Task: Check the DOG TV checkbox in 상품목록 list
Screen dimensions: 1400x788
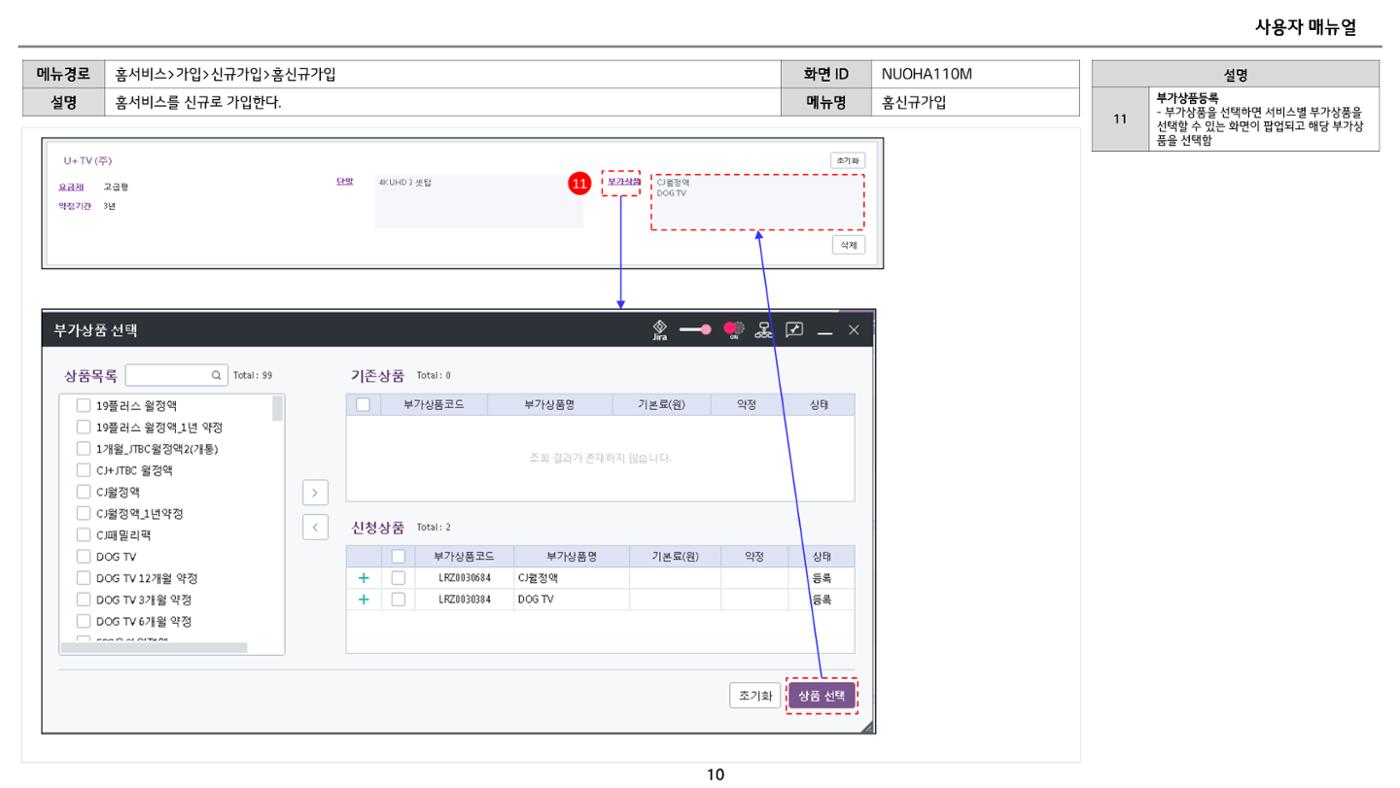Action: coord(84,556)
